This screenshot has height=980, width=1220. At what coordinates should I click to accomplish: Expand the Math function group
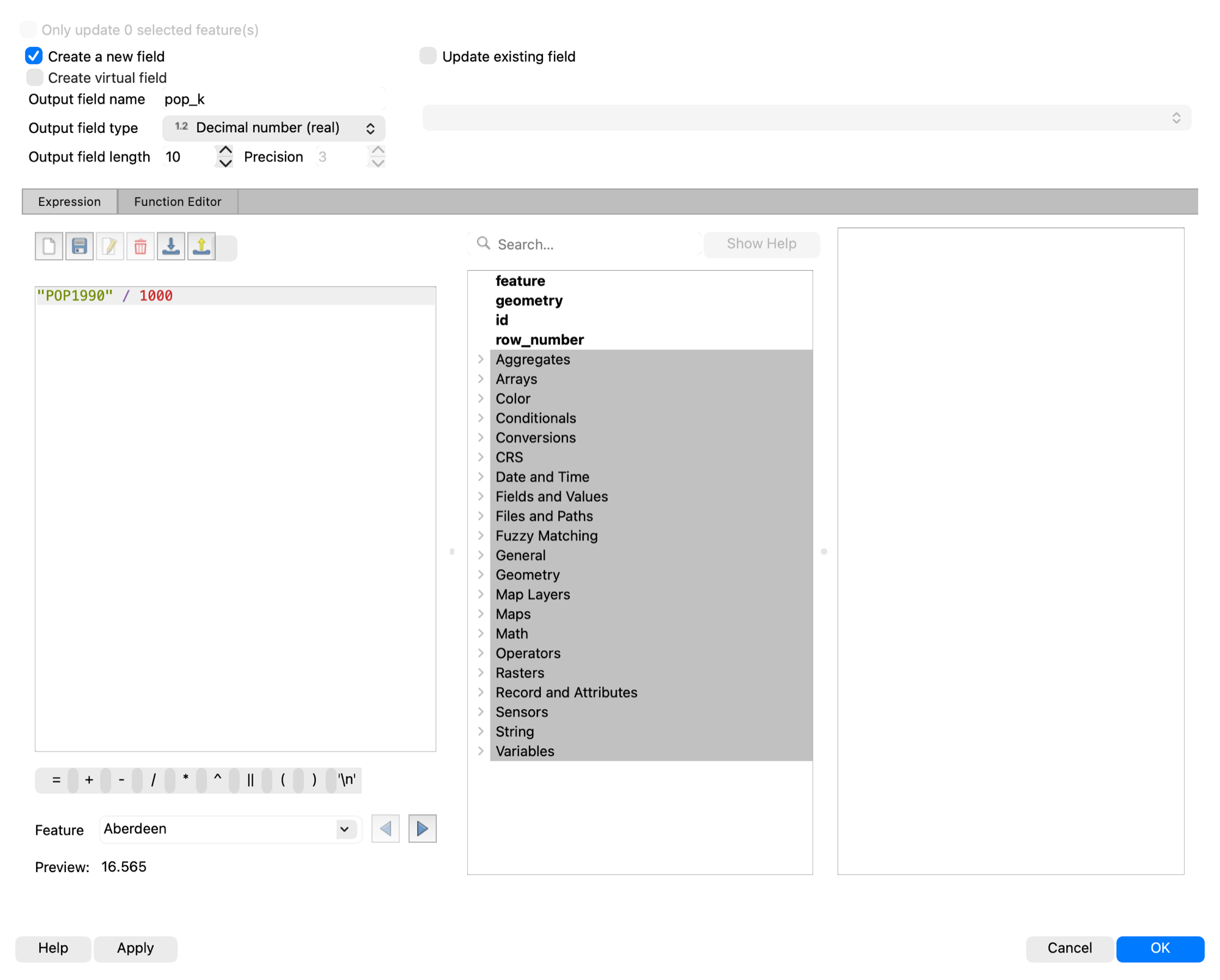coord(481,634)
